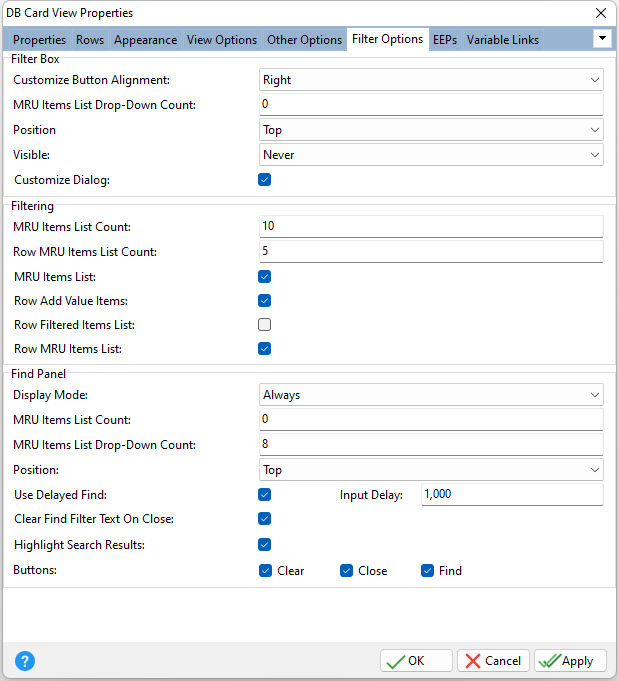Expand the Visible drop-down set to Never

tap(431, 155)
